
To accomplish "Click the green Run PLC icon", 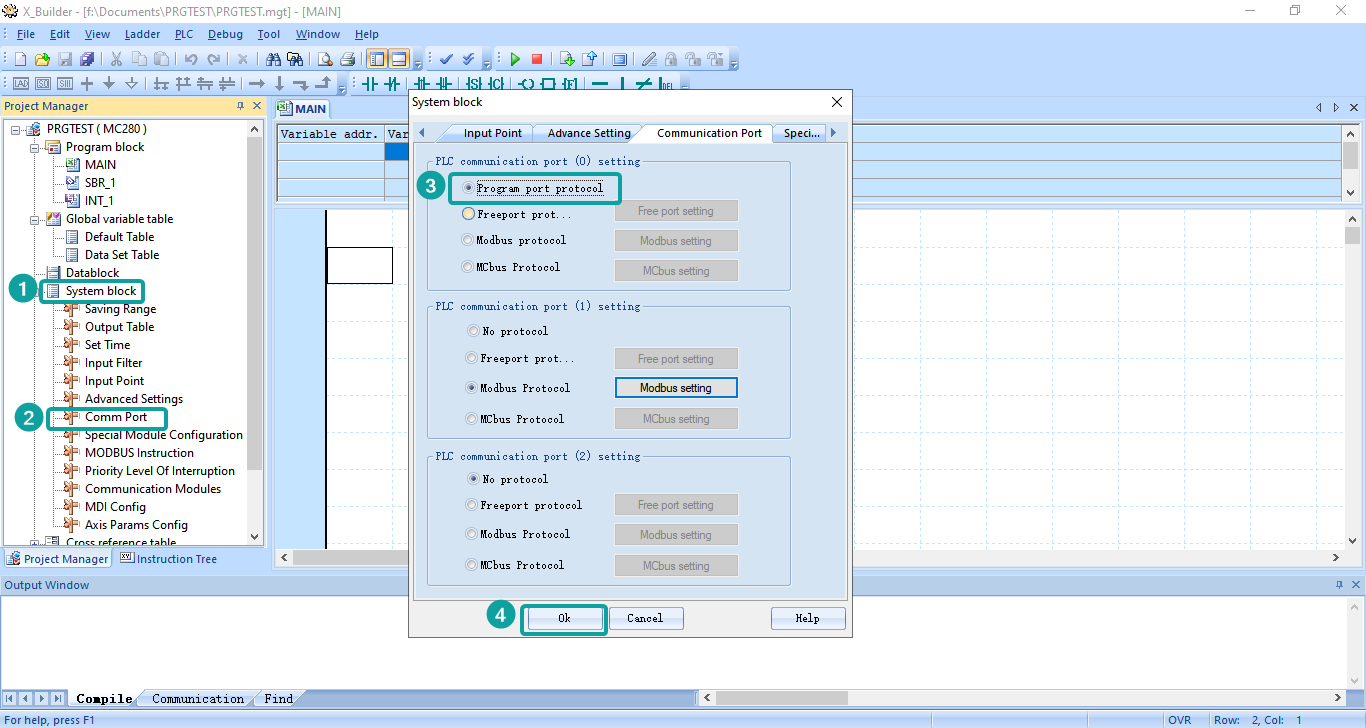I will coord(515,60).
